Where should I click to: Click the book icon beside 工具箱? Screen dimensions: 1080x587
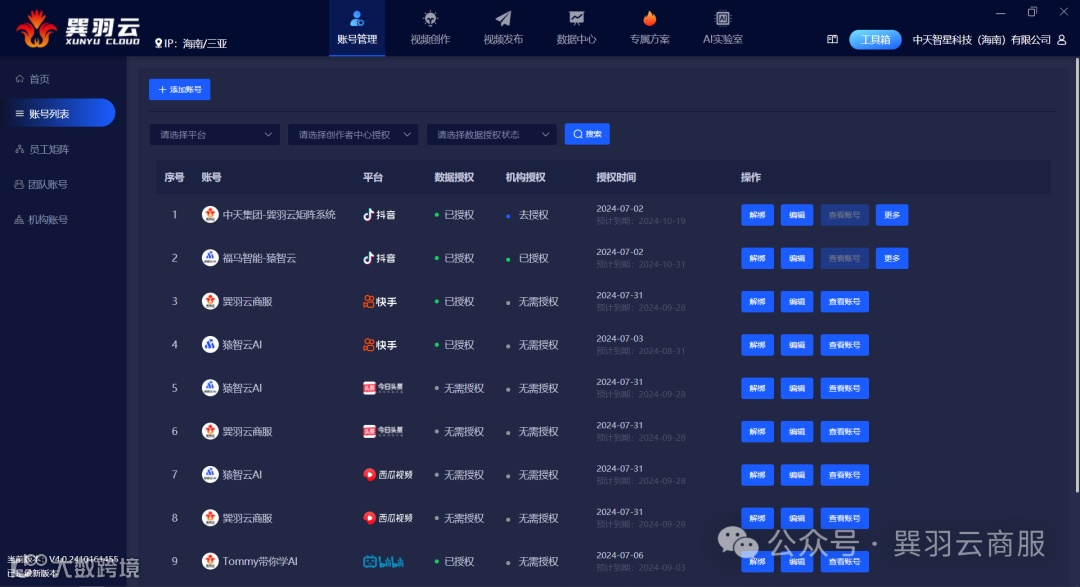click(832, 39)
